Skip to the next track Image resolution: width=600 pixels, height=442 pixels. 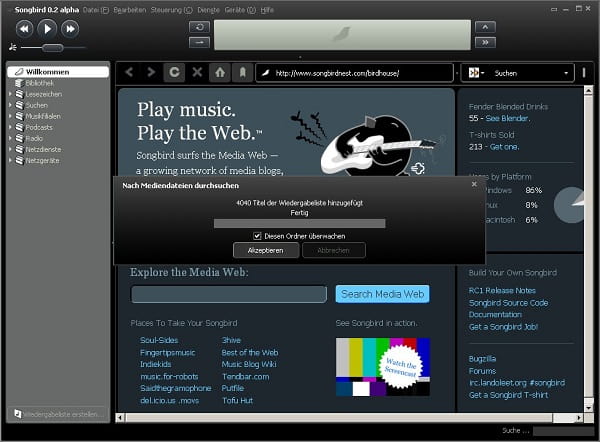coord(72,28)
